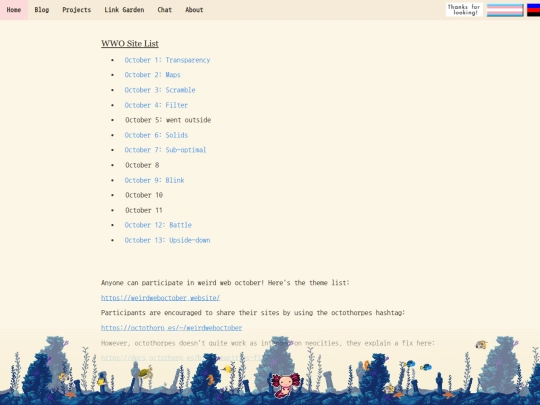Open October 1: Transparency link

[x=167, y=60]
